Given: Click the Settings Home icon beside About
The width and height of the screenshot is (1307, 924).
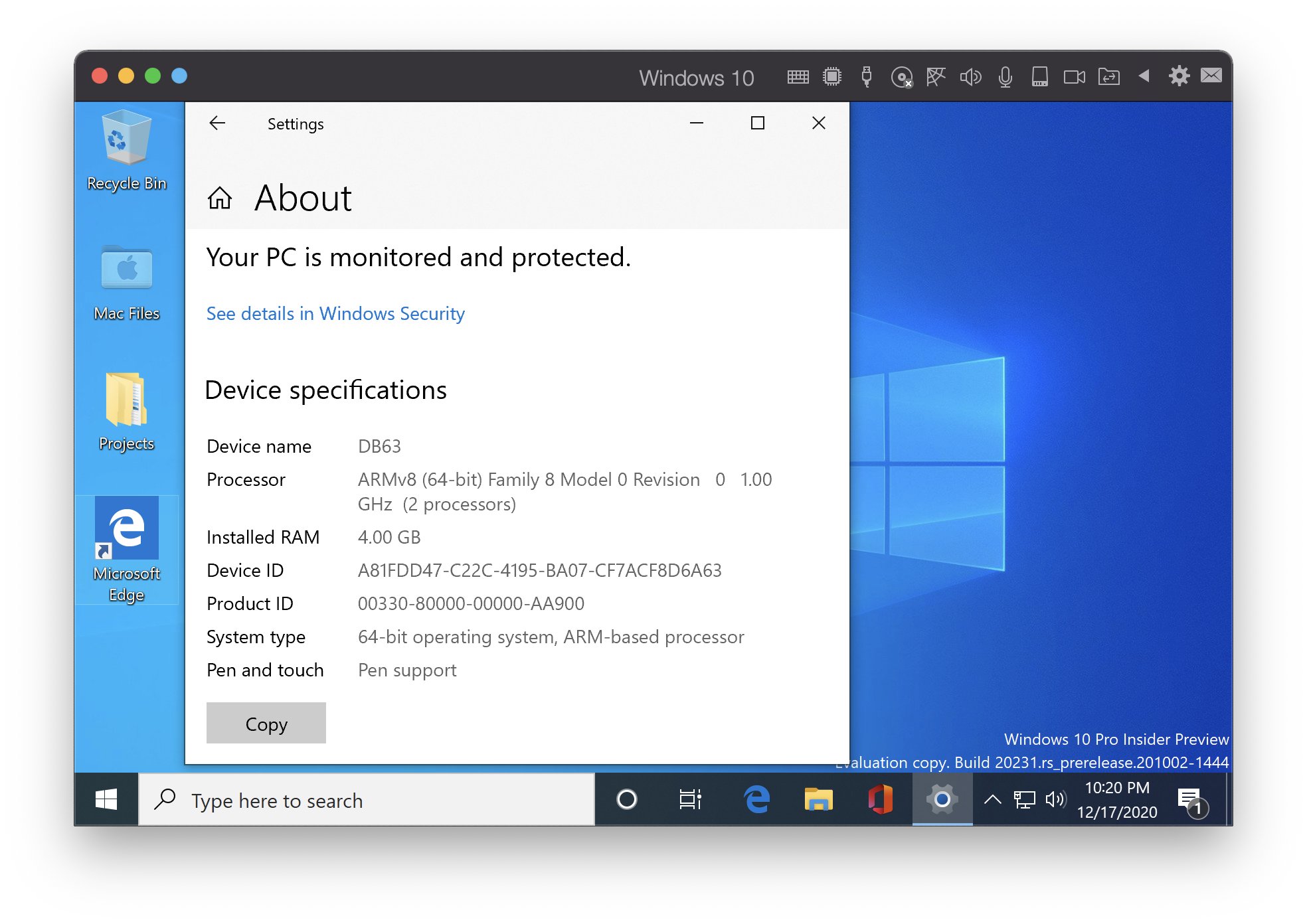Looking at the screenshot, I should click(x=220, y=198).
